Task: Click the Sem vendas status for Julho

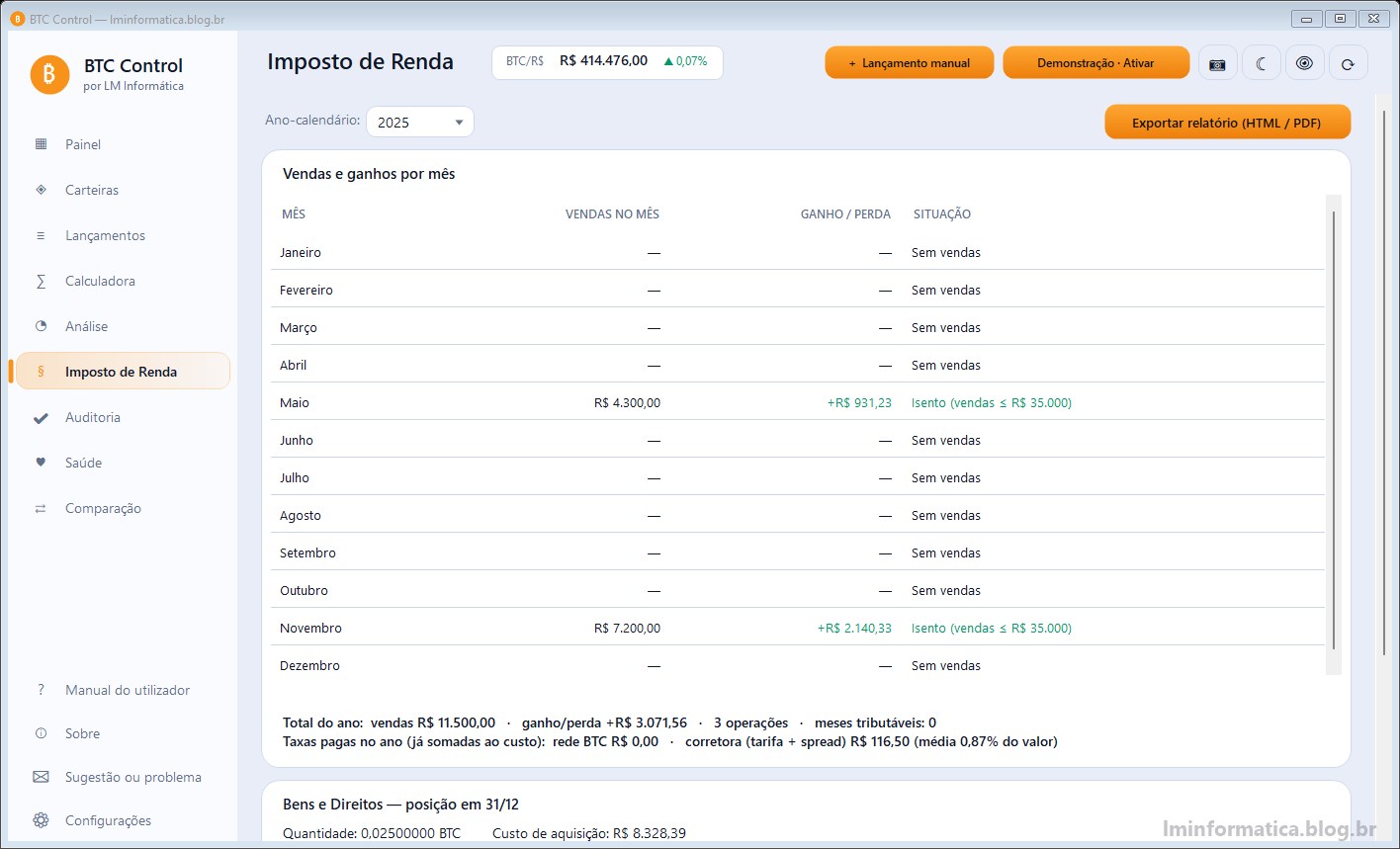Action: pyautogui.click(x=946, y=478)
